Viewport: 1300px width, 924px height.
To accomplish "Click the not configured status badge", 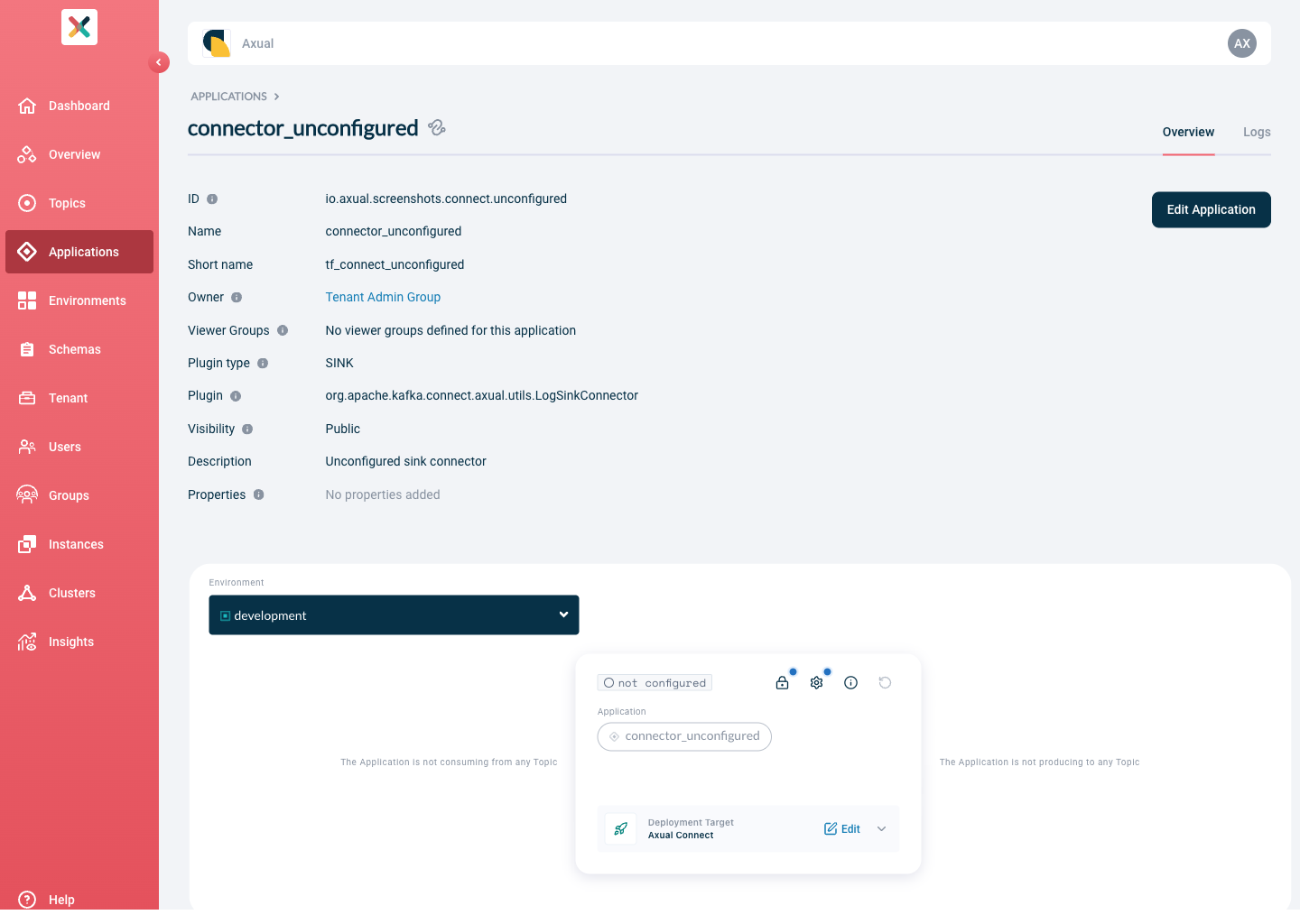I will 655,683.
